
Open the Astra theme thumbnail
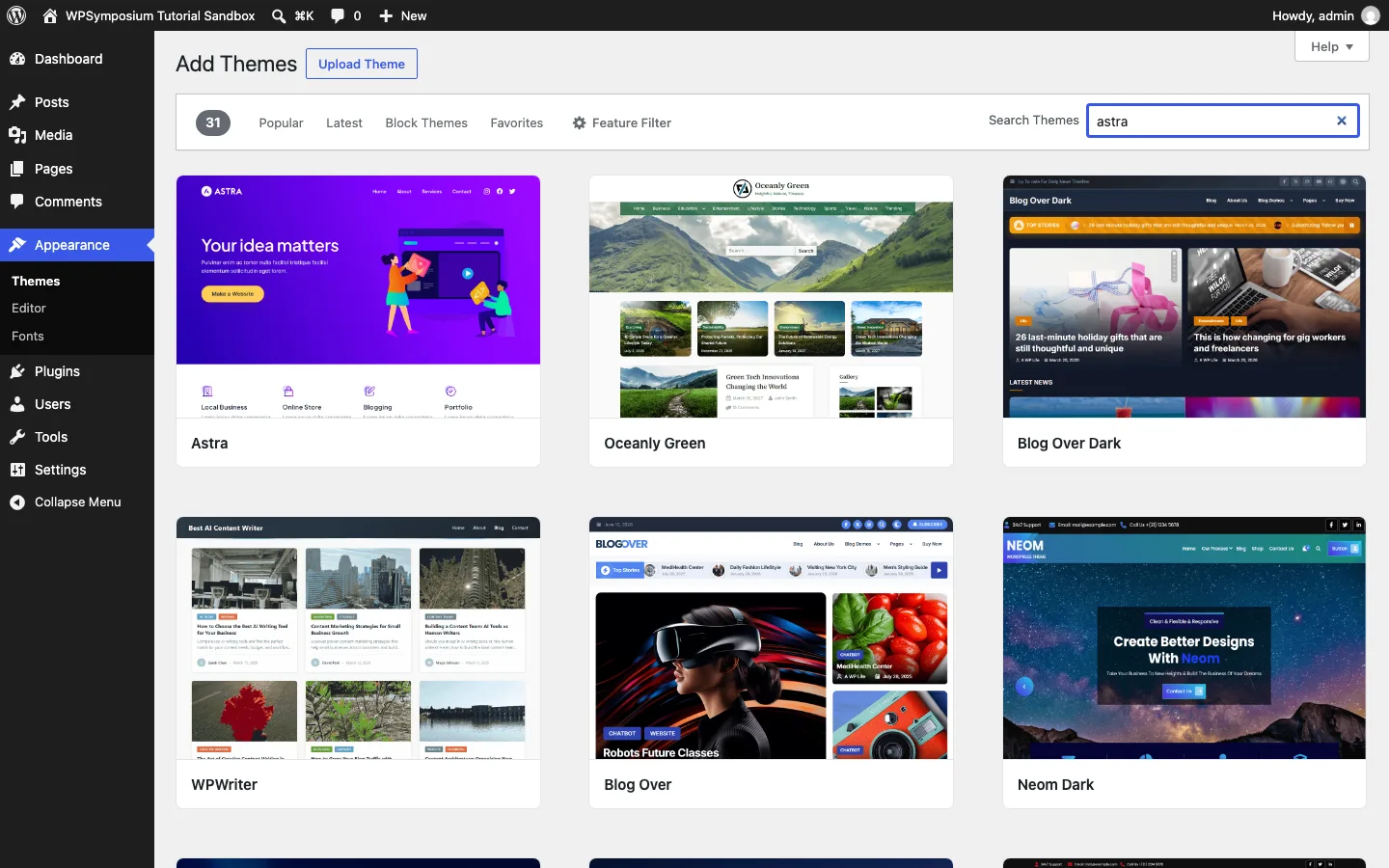pos(358,297)
